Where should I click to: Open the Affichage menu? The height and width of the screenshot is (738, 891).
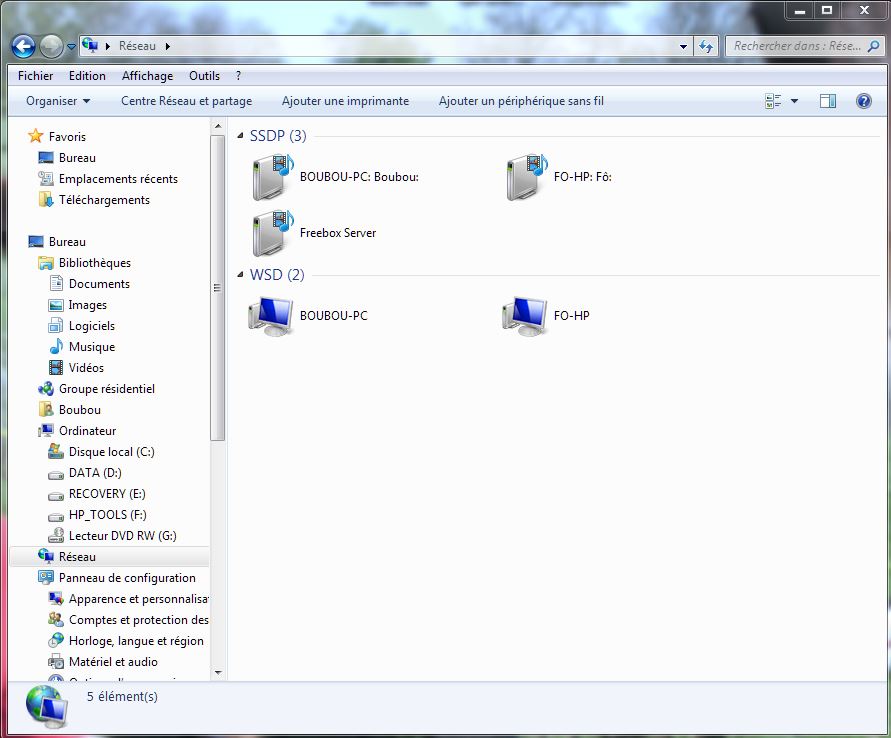click(x=147, y=76)
